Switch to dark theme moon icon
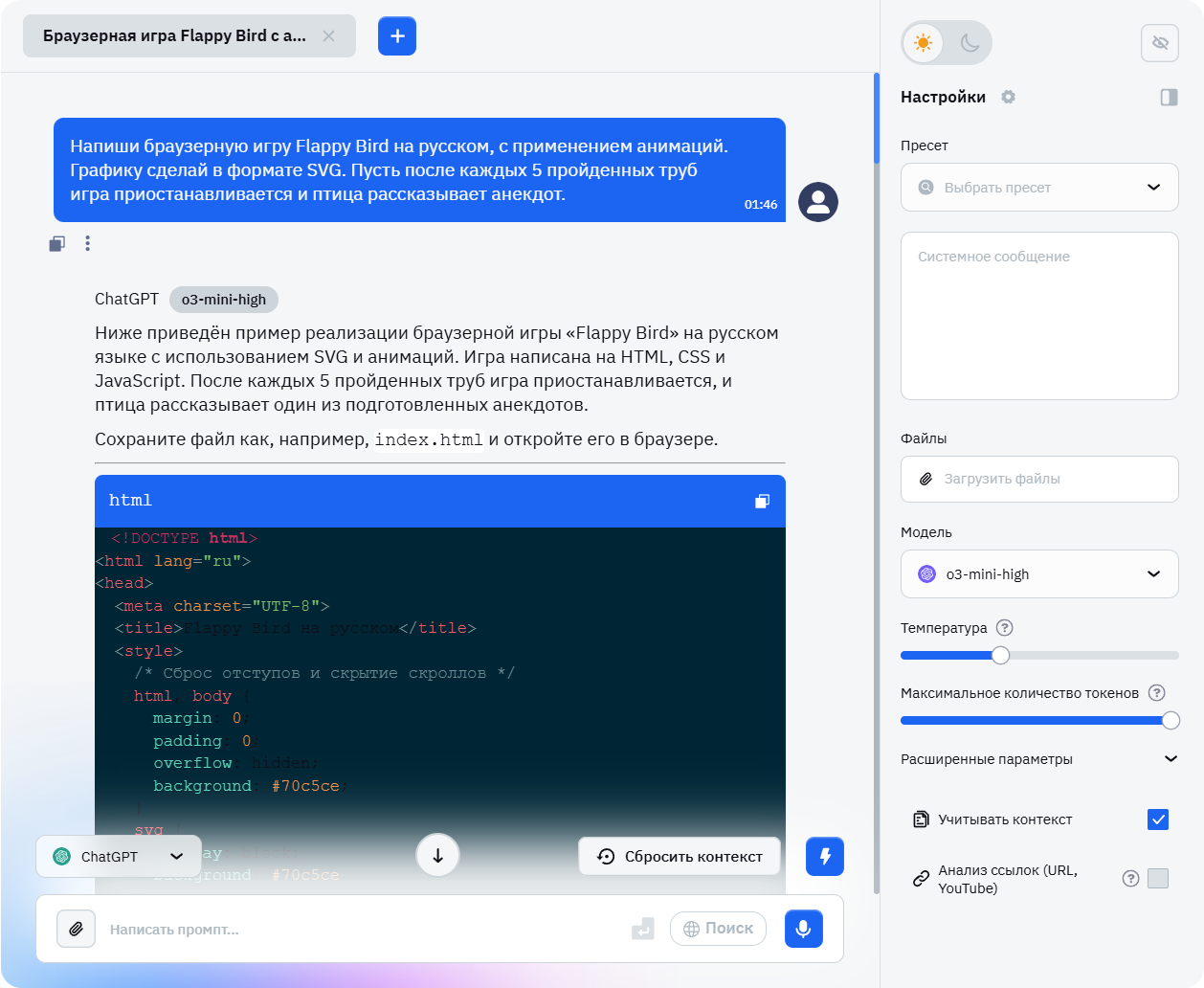Viewport: 1204px width, 988px height. pyautogui.click(x=970, y=43)
